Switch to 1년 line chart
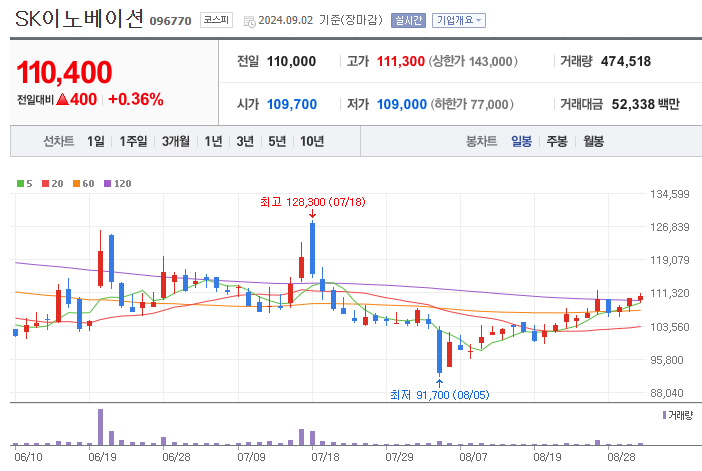 coord(213,141)
